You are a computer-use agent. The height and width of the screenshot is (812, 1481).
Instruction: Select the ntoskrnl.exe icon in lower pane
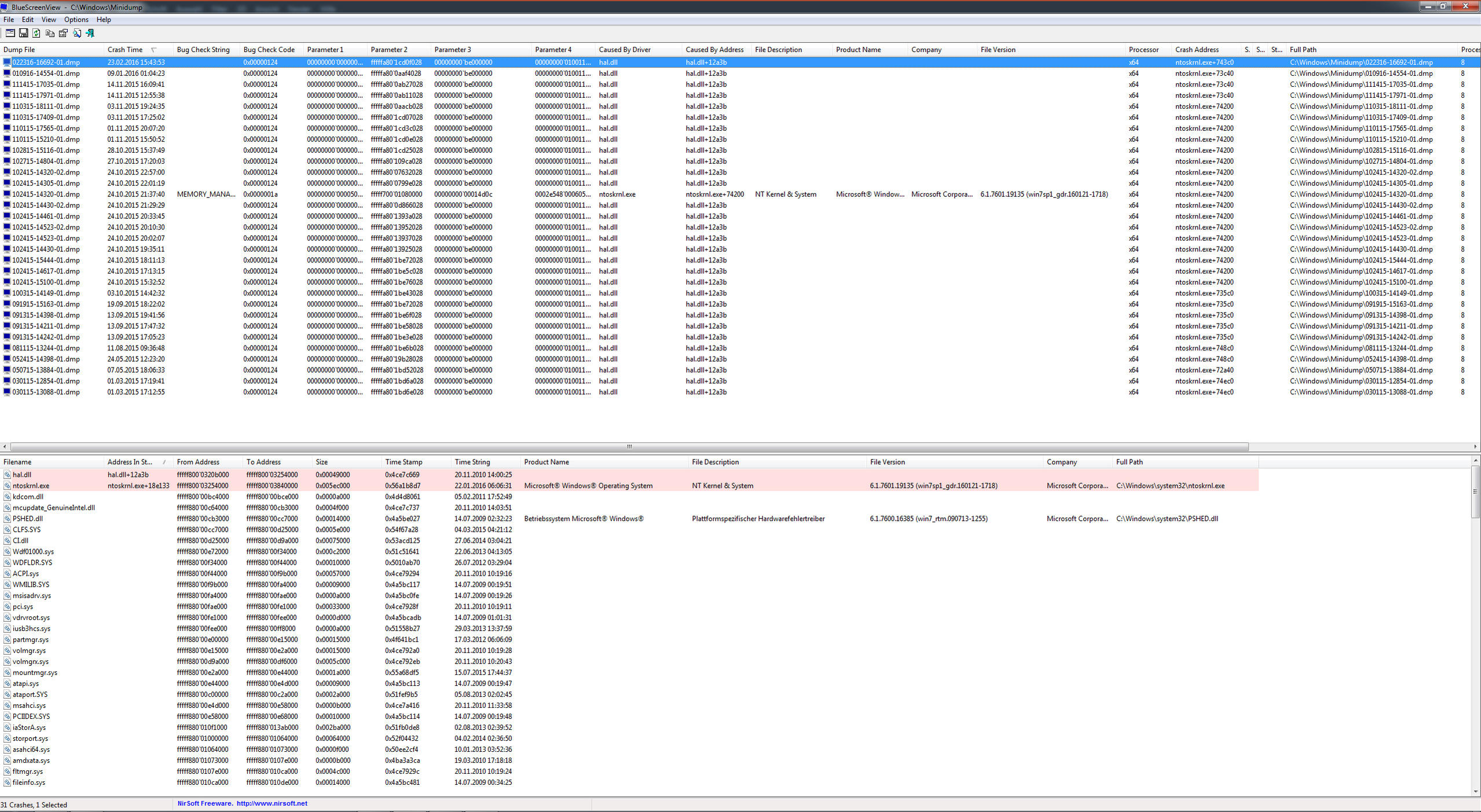point(7,486)
